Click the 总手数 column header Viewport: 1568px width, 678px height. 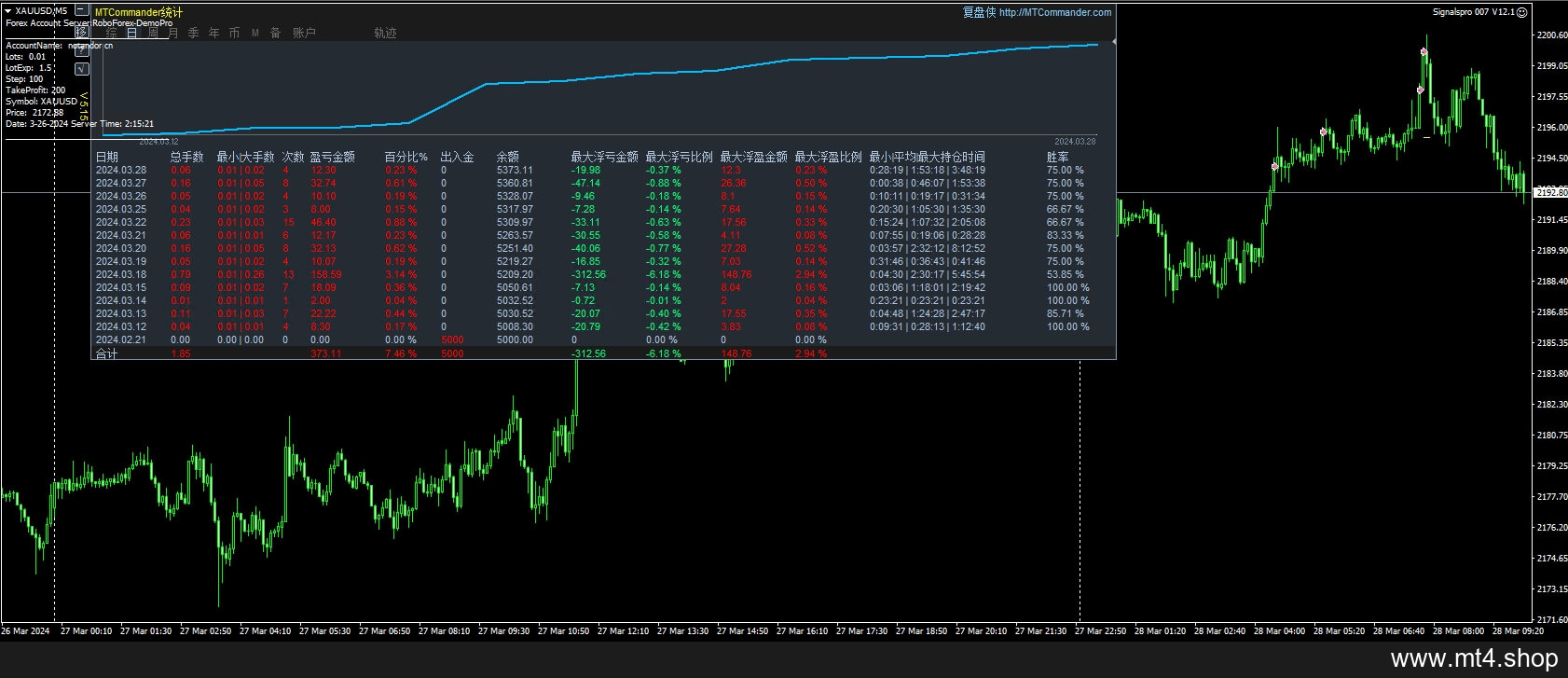186,157
